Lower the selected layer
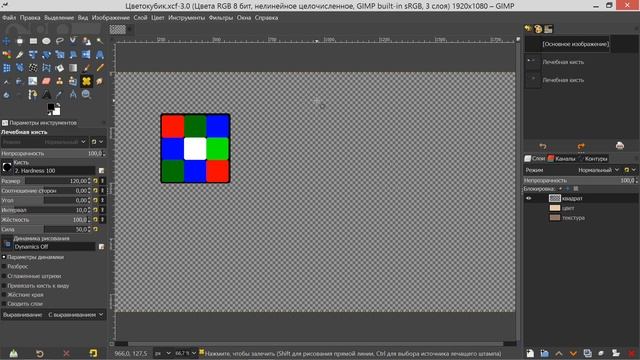Viewport: 640px width, 360px height. pyautogui.click(x=573, y=353)
